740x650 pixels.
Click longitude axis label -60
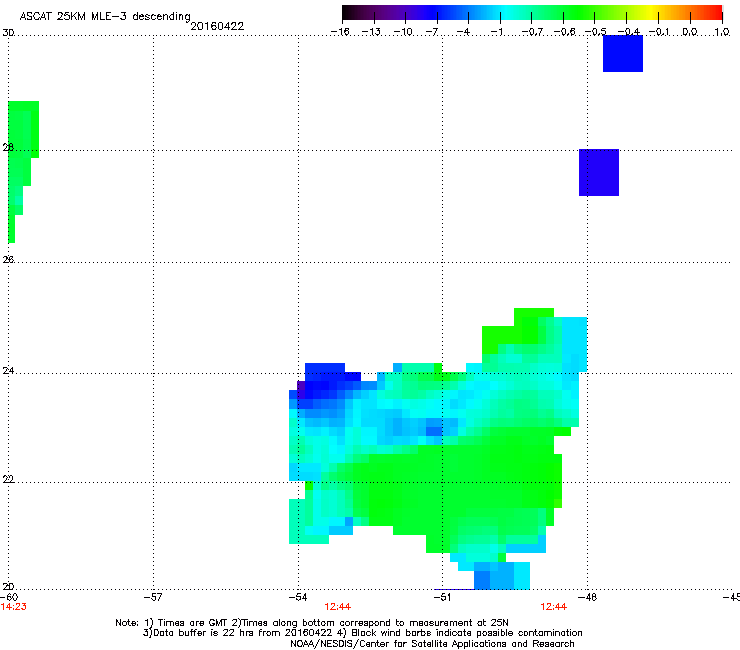tap(9, 597)
